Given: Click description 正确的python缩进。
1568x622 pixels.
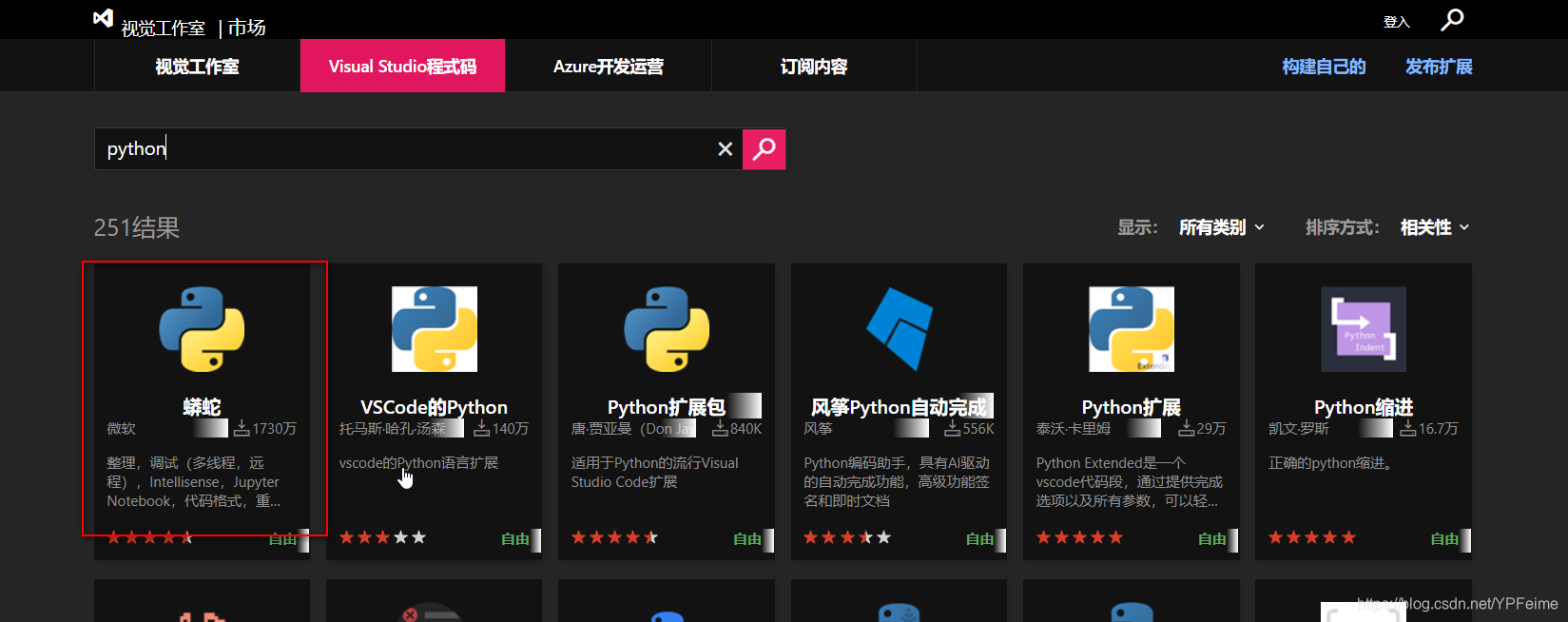Looking at the screenshot, I should click(1331, 463).
